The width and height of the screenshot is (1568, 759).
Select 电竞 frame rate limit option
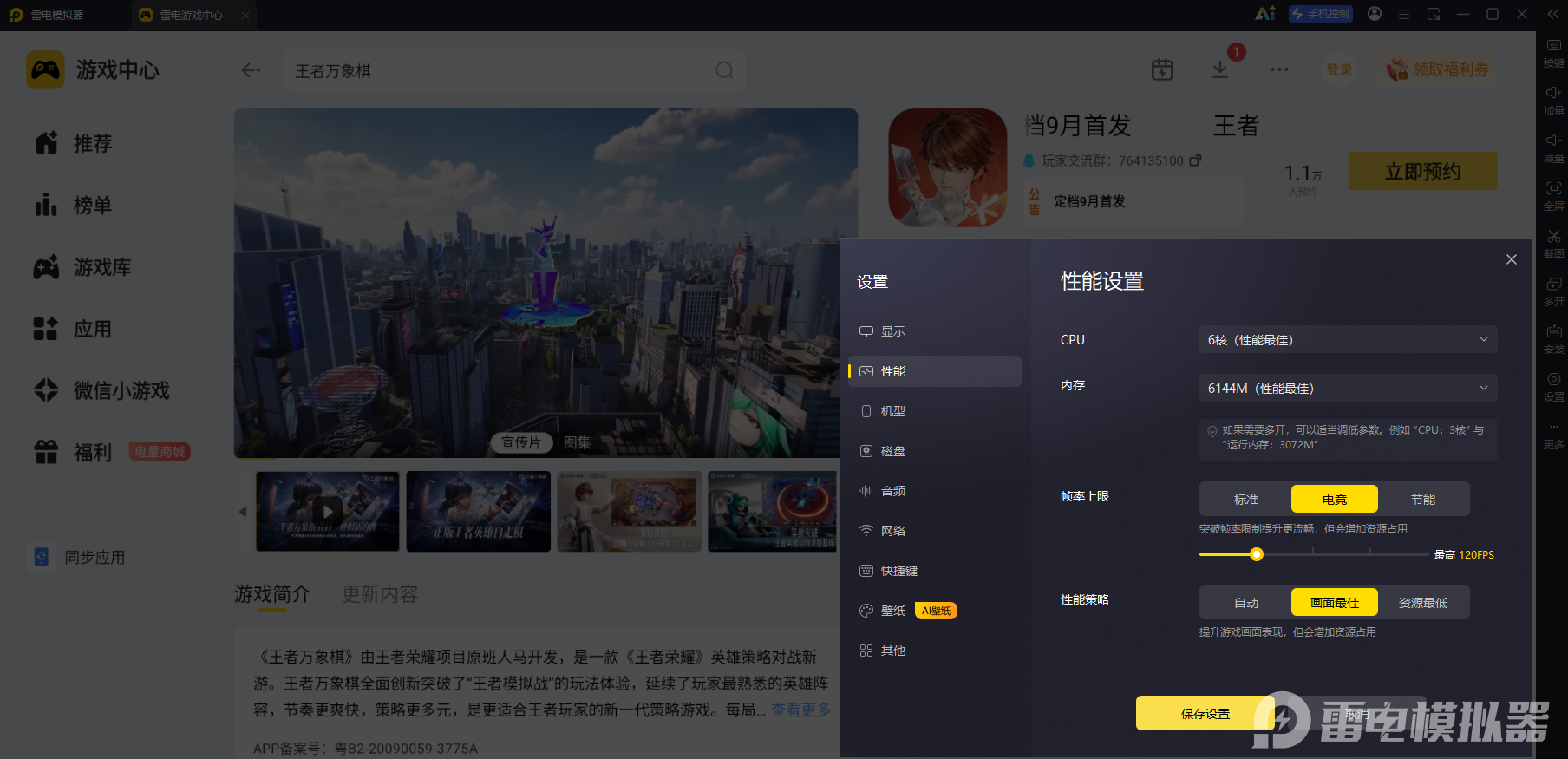pyautogui.click(x=1335, y=499)
